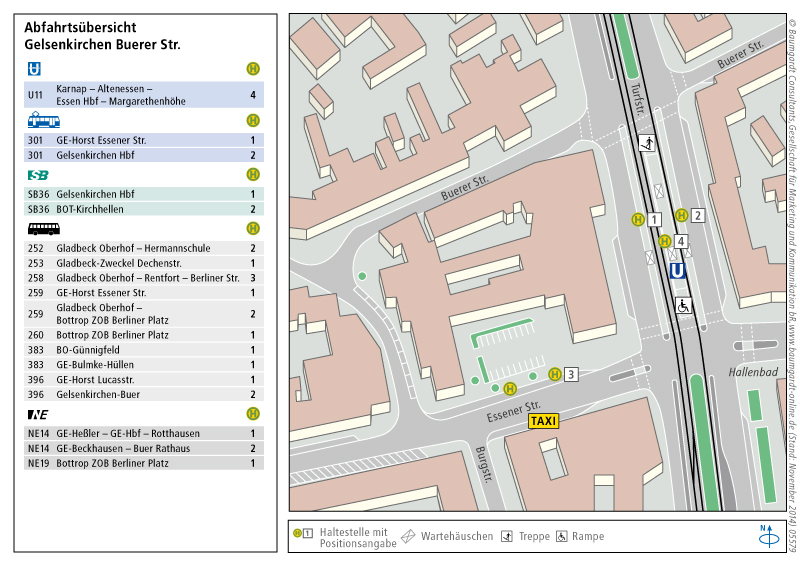This screenshot has width=800, height=566.
Task: Select the 260 Bottrop ZOB Berliner Platz row
Action: coord(144,335)
